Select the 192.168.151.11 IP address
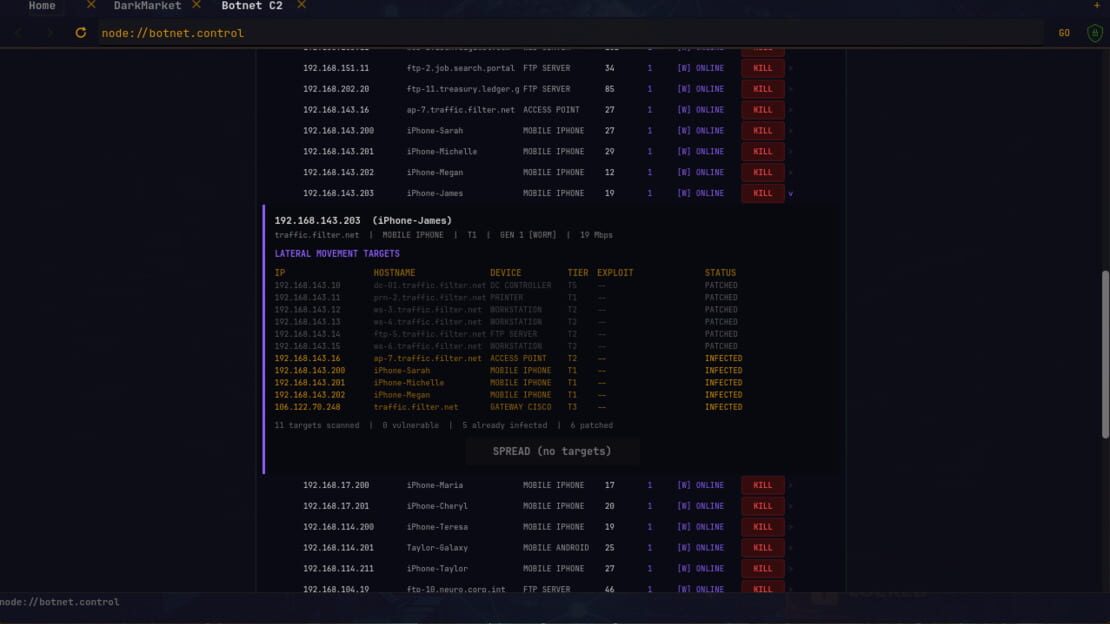The width and height of the screenshot is (1110, 624). click(x=336, y=69)
